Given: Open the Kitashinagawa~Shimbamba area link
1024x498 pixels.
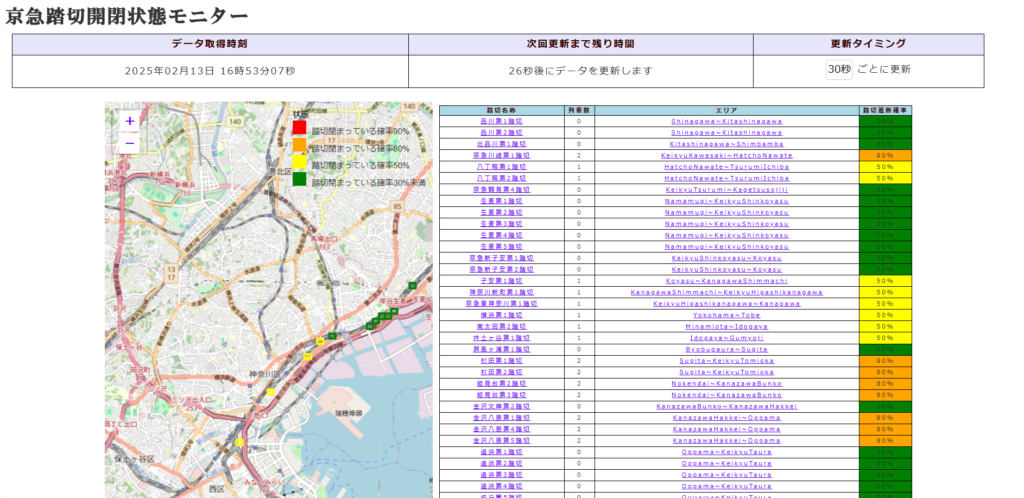Looking at the screenshot, I should coord(727,144).
